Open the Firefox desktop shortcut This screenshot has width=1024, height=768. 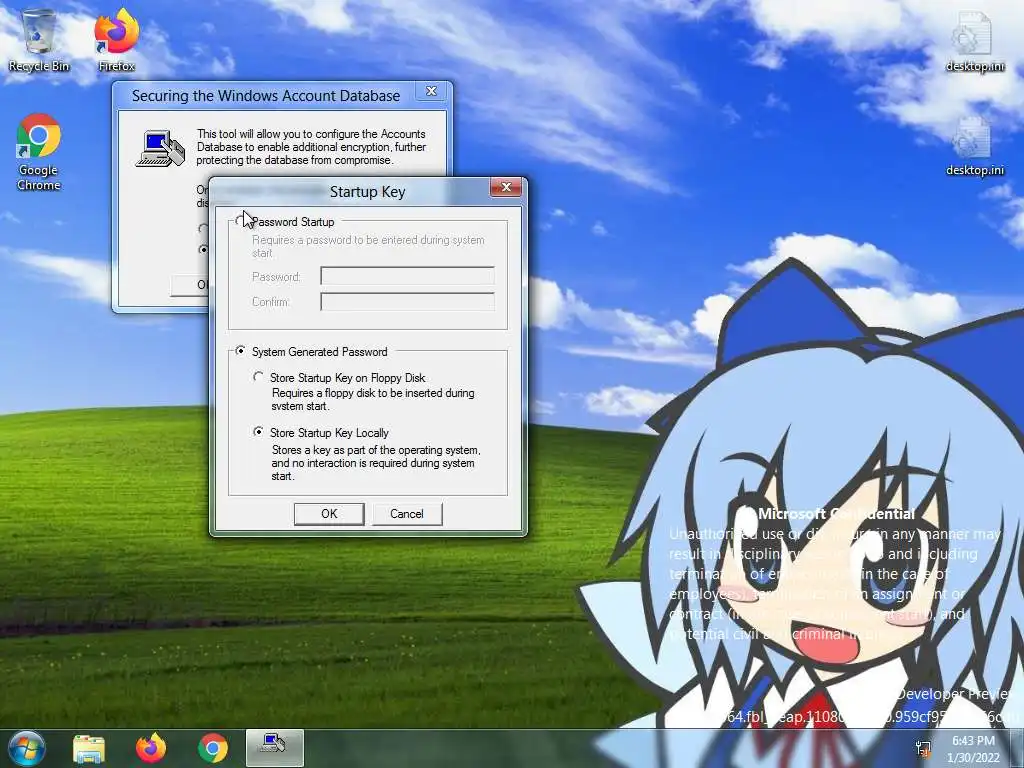click(117, 39)
